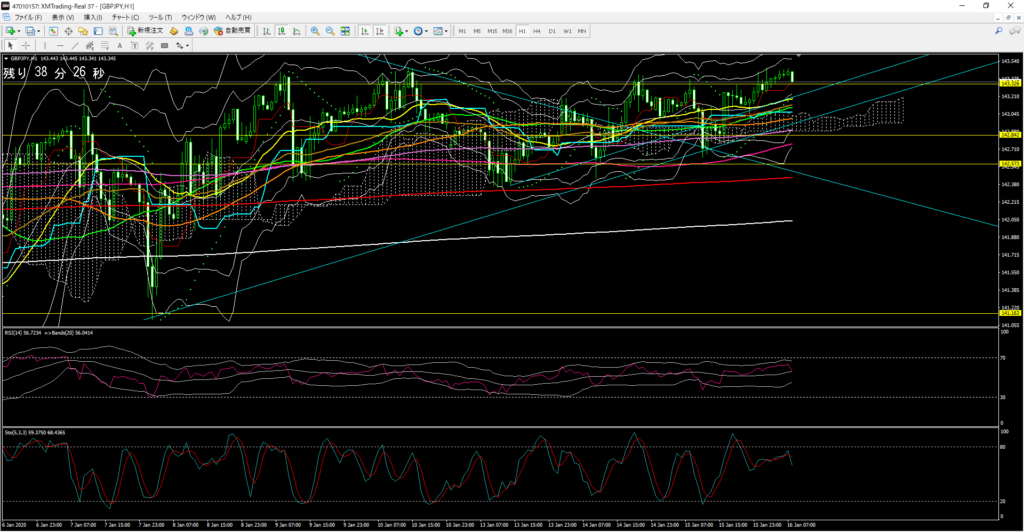Open the Terminal panel

coord(98,31)
